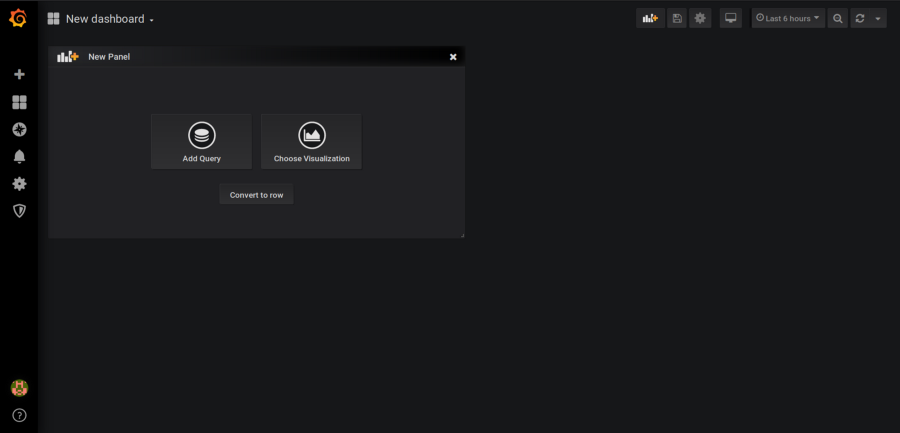Expand the refresh interval dropdown arrow

(878, 18)
